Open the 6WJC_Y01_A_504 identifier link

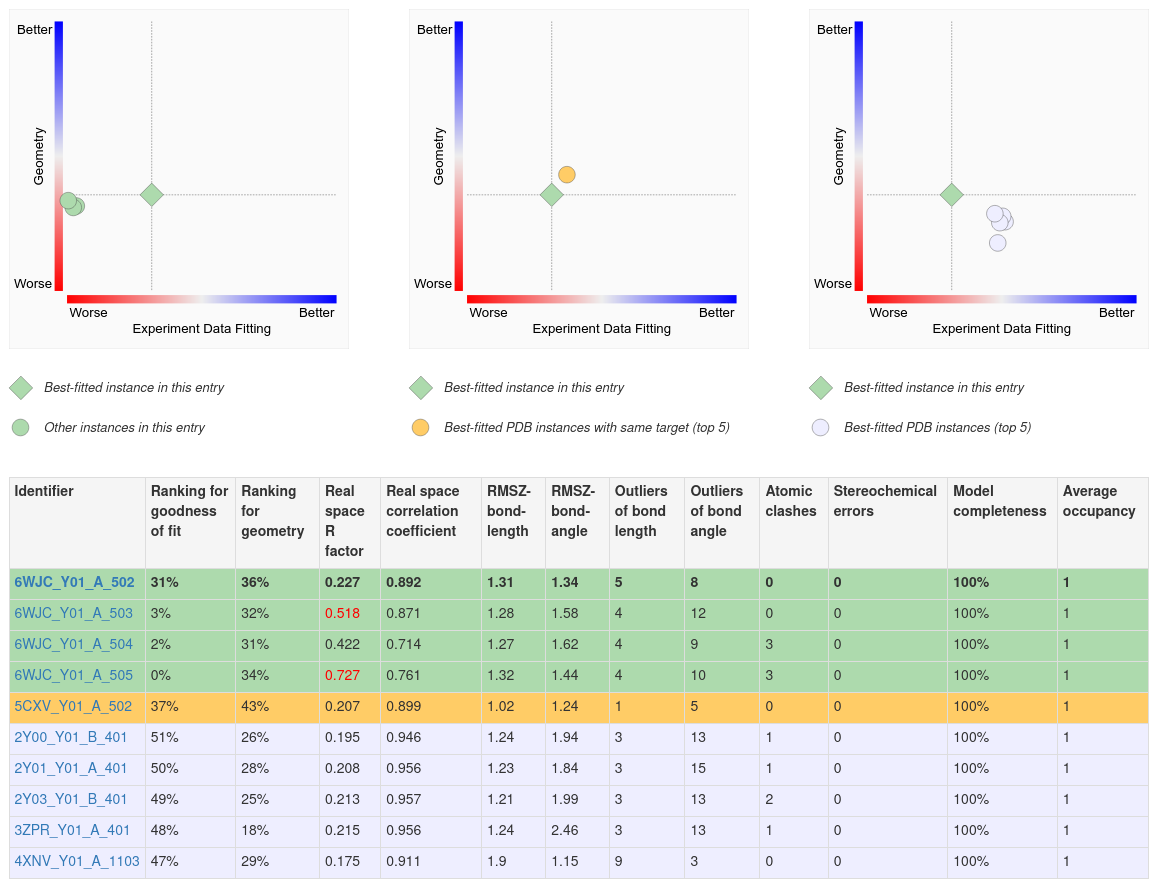(x=73, y=644)
